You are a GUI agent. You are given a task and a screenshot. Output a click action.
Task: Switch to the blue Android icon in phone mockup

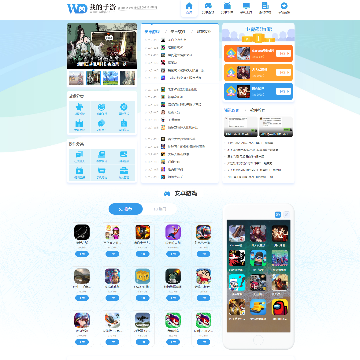[x=278, y=215]
